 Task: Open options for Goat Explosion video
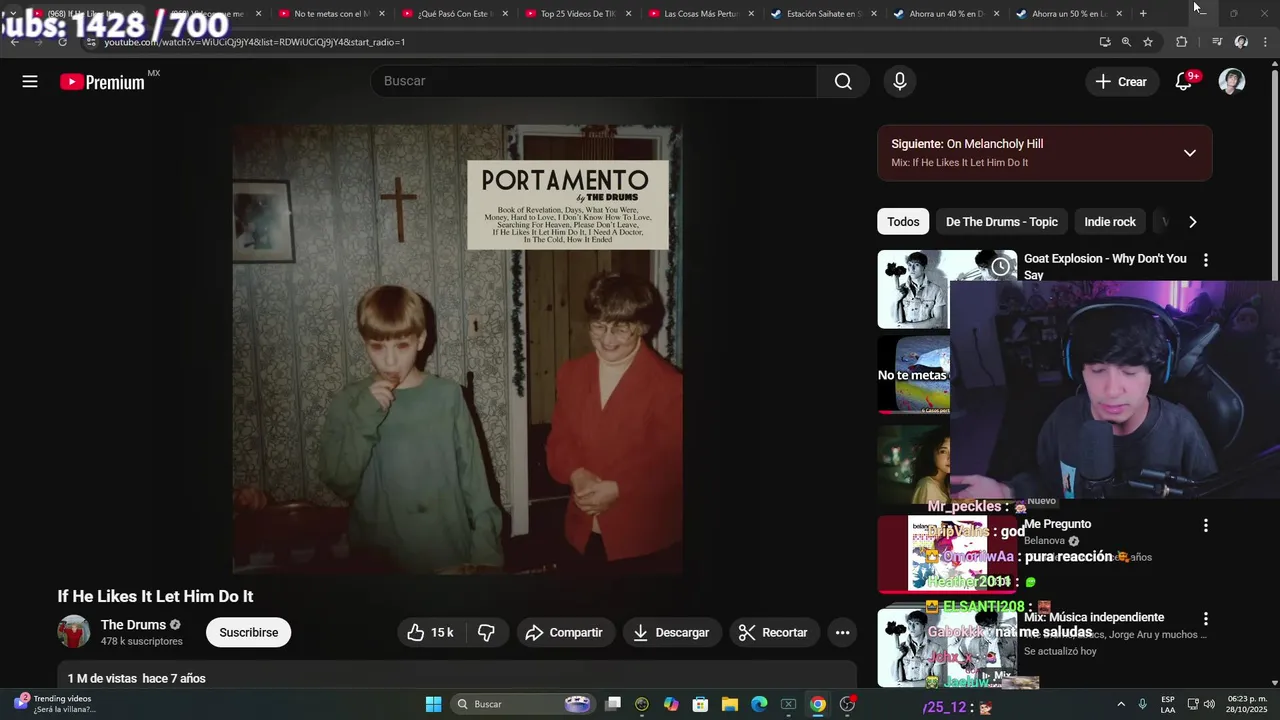pos(1206,260)
